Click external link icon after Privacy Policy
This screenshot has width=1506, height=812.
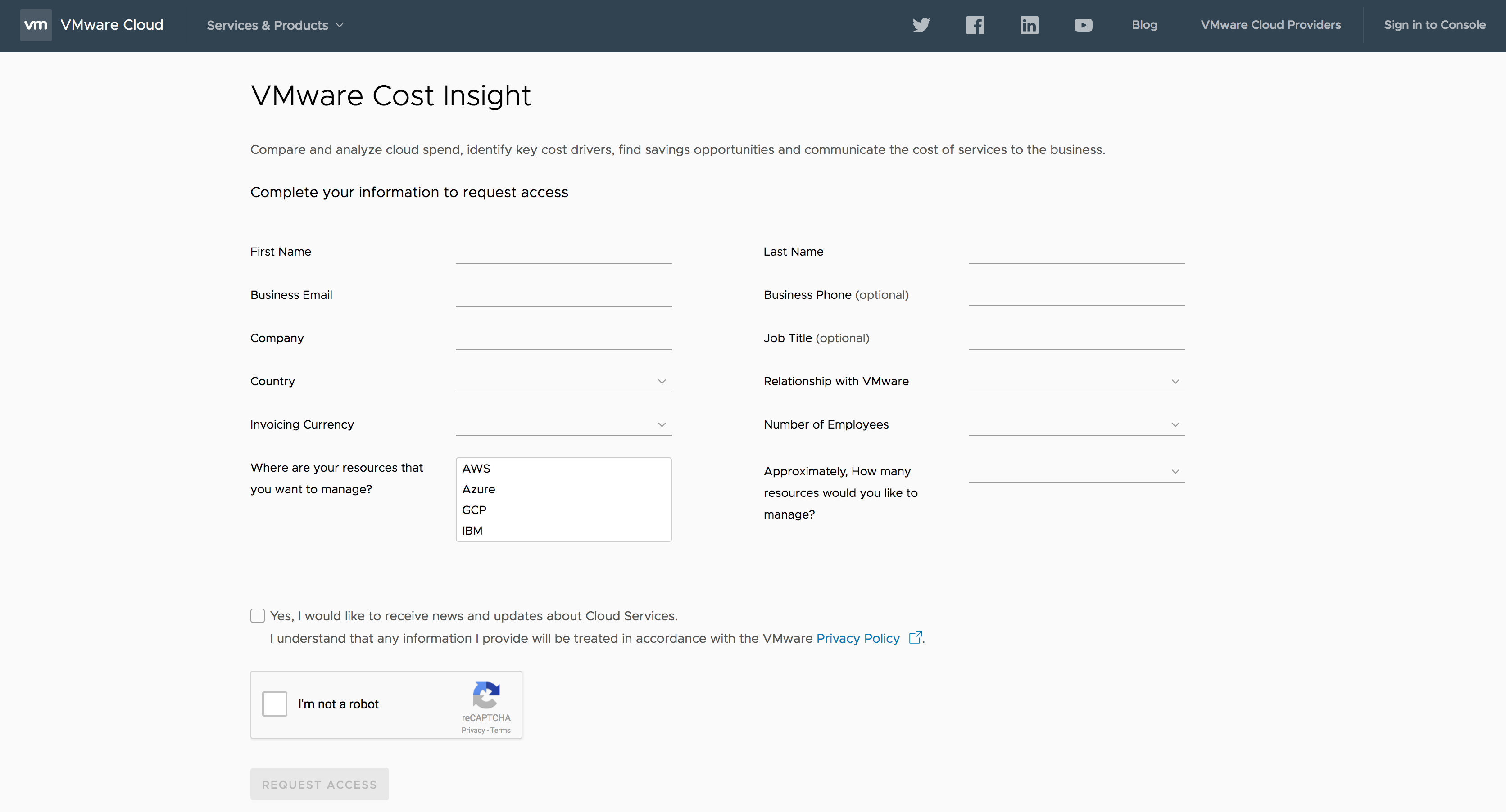pos(915,637)
